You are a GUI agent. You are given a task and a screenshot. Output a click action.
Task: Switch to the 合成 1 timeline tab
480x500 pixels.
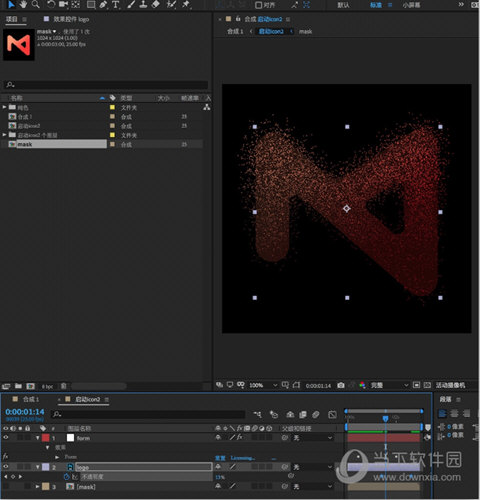coord(31,399)
